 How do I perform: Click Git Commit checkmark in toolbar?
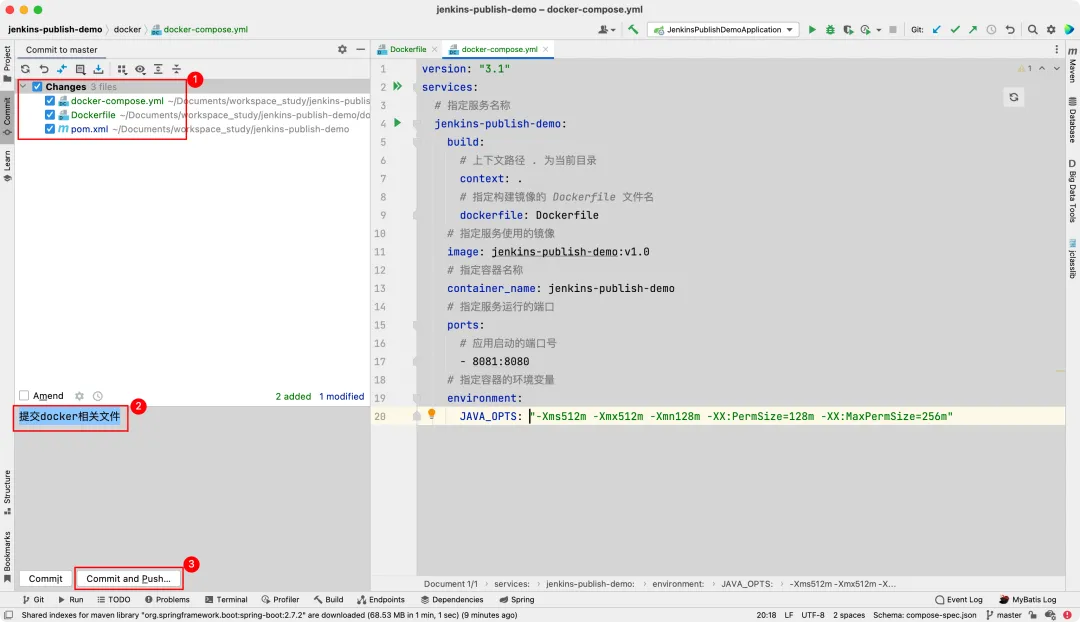955,30
